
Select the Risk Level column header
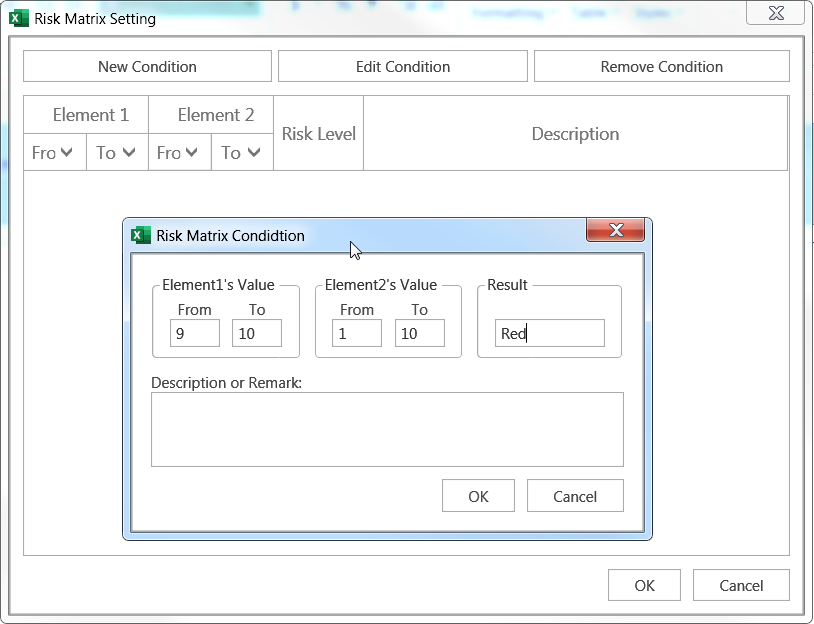pos(318,134)
